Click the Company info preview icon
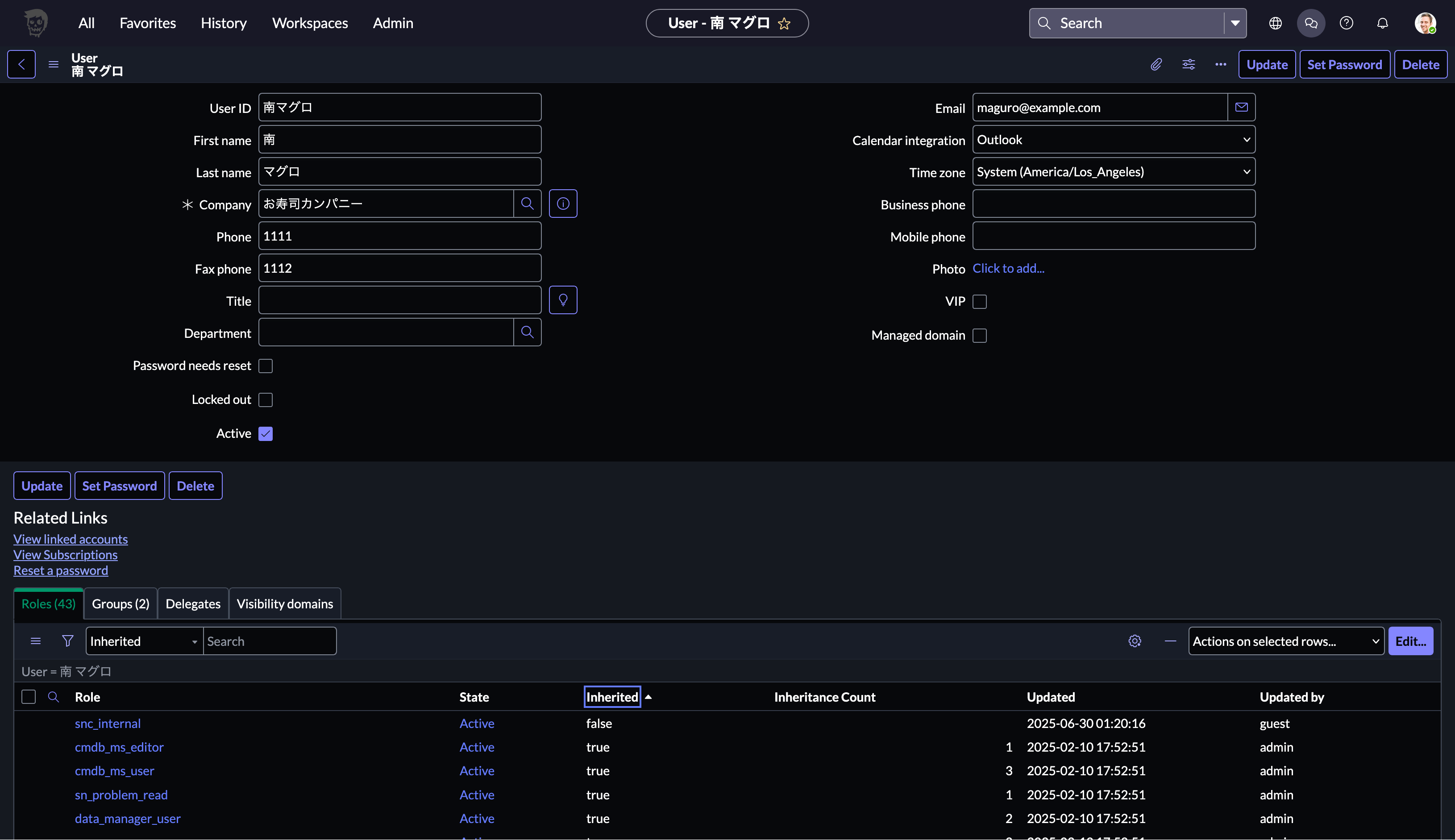The width and height of the screenshot is (1455, 840). tap(562, 204)
